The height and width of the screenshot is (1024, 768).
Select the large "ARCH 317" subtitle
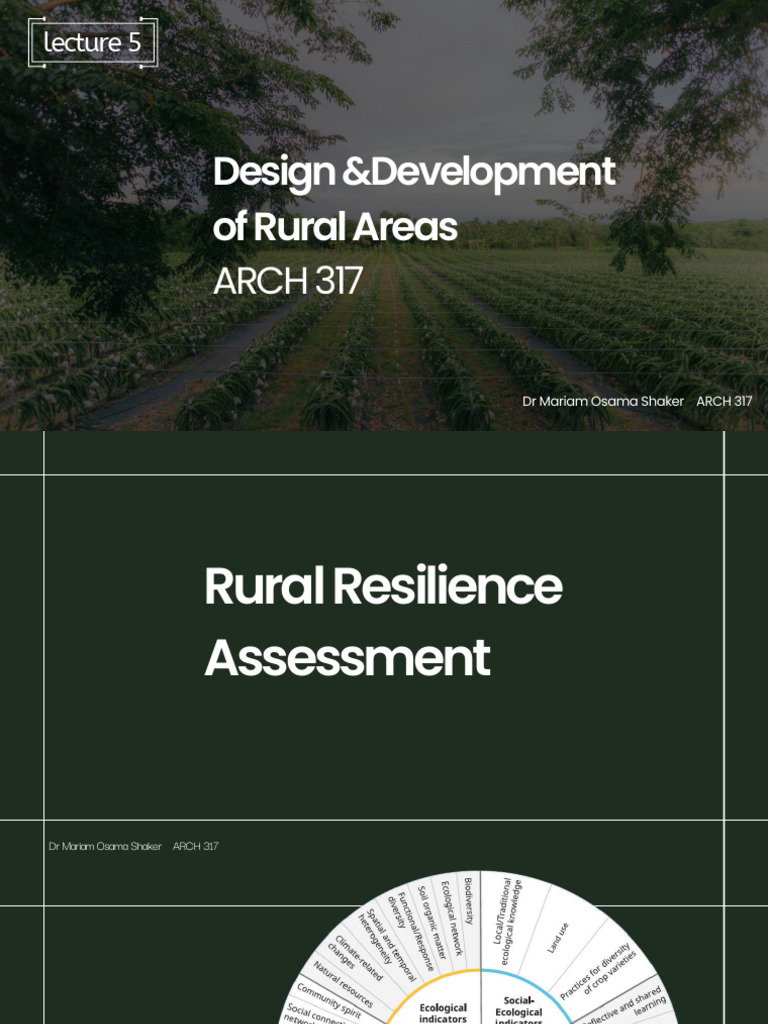coord(287,281)
